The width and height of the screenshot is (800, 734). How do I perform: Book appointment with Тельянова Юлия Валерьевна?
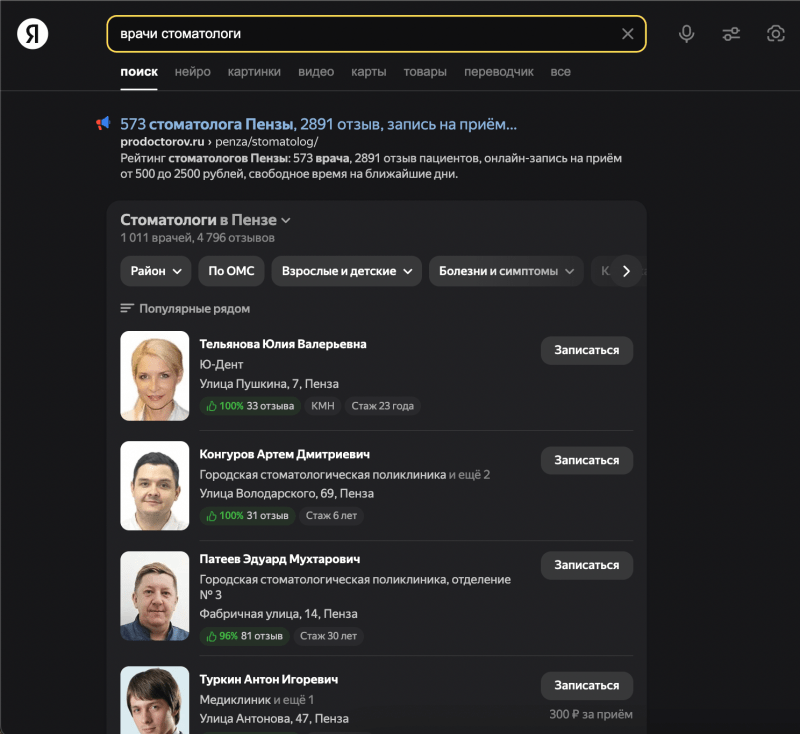(x=586, y=350)
